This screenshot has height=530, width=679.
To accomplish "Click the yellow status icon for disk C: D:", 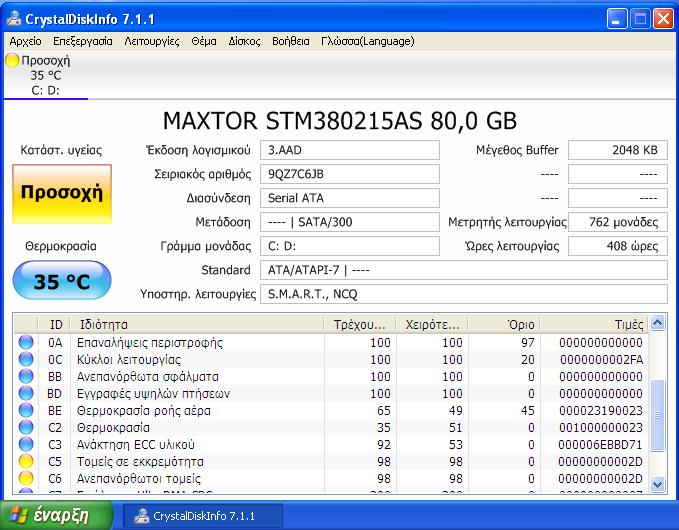I will (x=12, y=61).
